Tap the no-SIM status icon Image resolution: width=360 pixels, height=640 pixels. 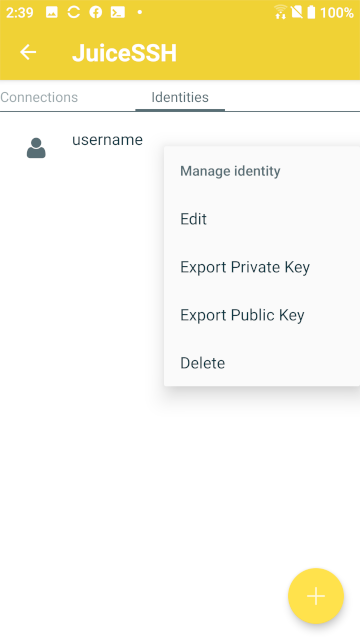[x=297, y=12]
